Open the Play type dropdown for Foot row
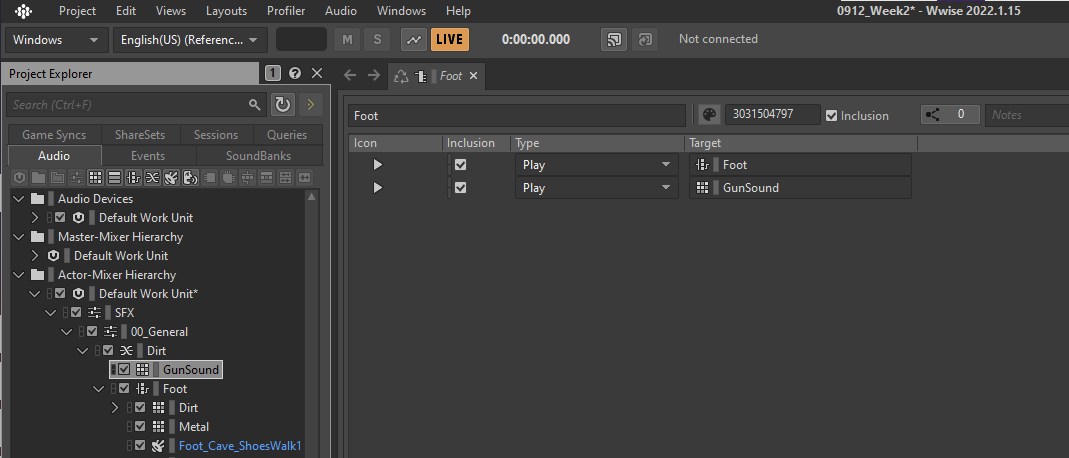Image resolution: width=1069 pixels, height=458 pixels. click(597, 165)
